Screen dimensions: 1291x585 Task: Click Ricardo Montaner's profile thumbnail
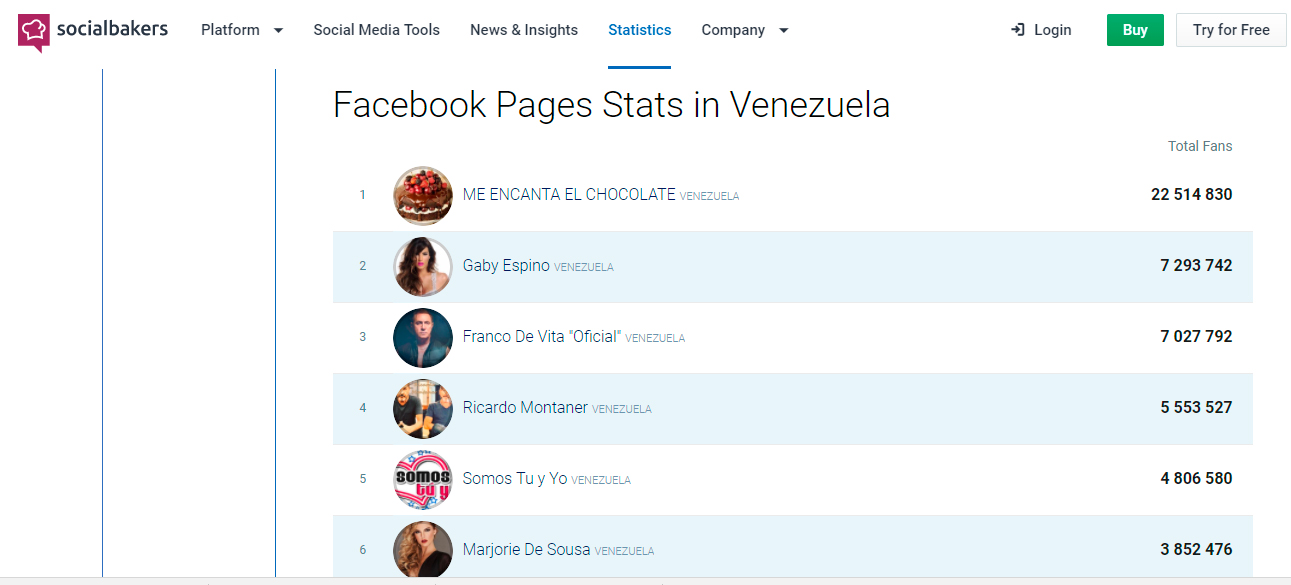point(423,408)
